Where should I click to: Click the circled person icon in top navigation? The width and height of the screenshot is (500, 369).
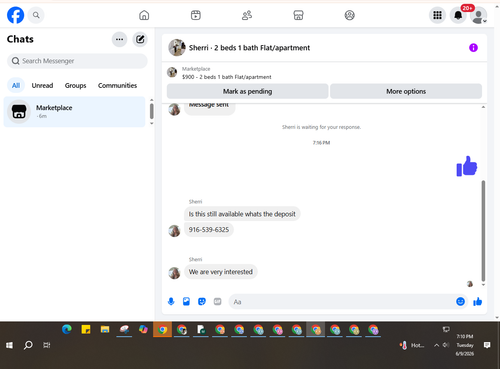350,15
